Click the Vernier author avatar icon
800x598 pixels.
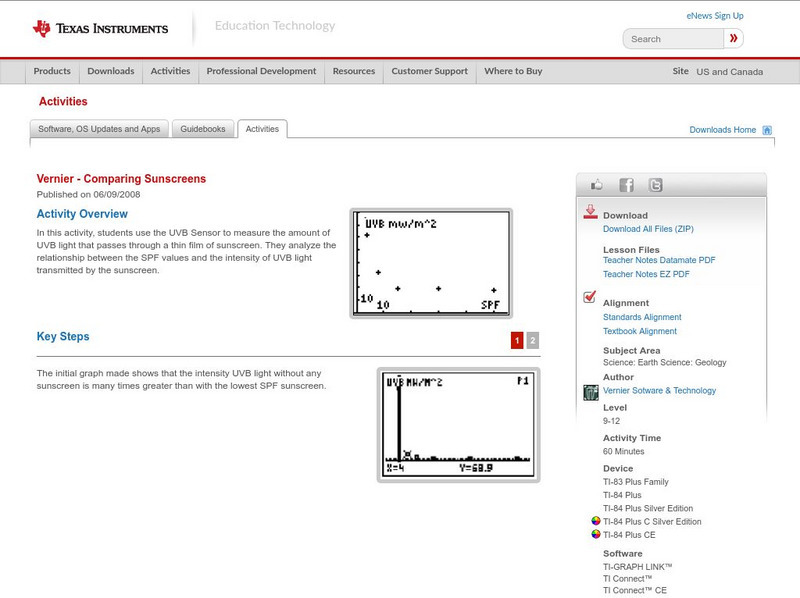[x=591, y=392]
